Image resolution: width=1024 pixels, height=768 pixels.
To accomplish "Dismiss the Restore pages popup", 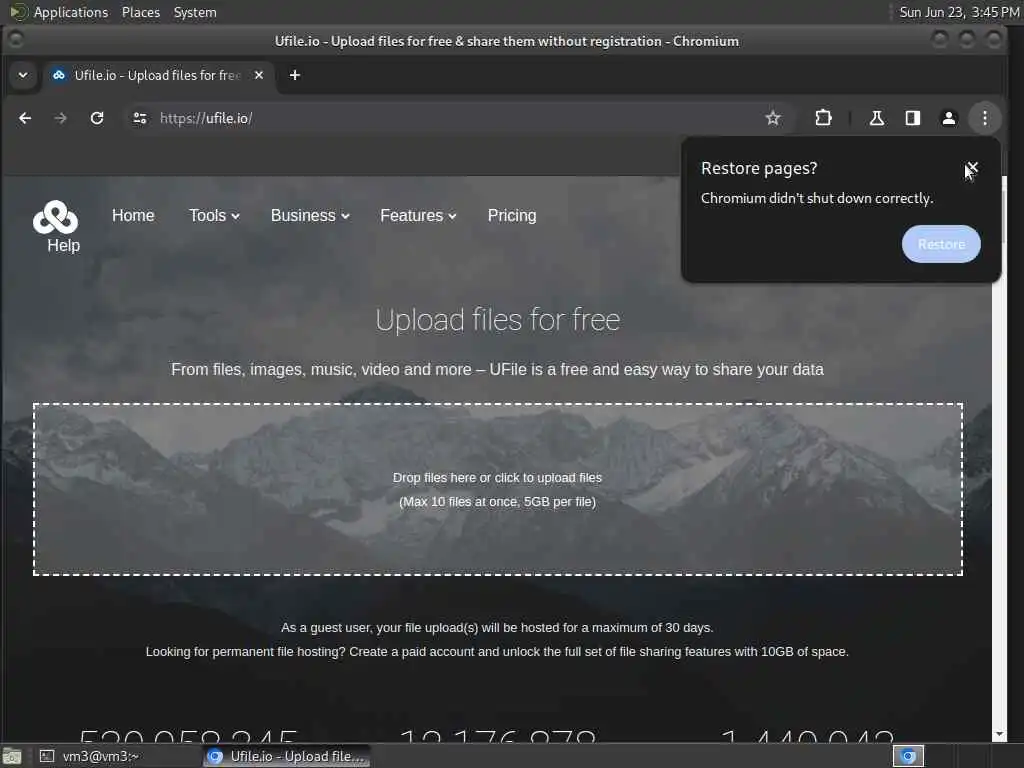I will point(972,168).
